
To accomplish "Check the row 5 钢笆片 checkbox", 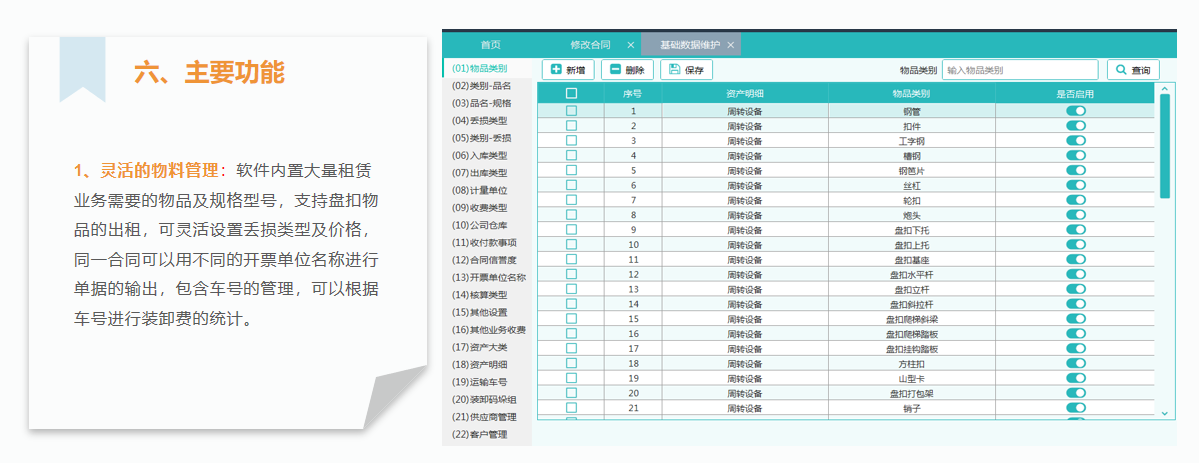I will [x=571, y=170].
